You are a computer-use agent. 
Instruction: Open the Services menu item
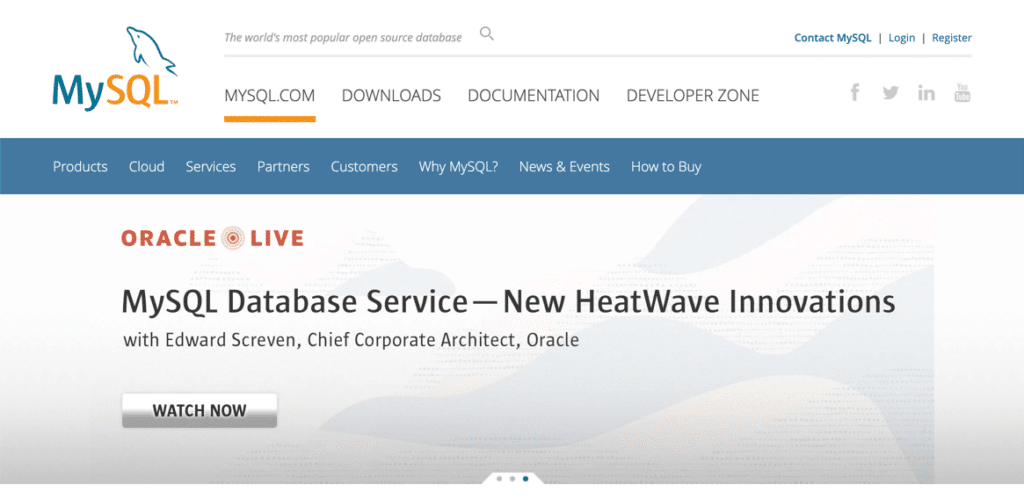coord(210,167)
